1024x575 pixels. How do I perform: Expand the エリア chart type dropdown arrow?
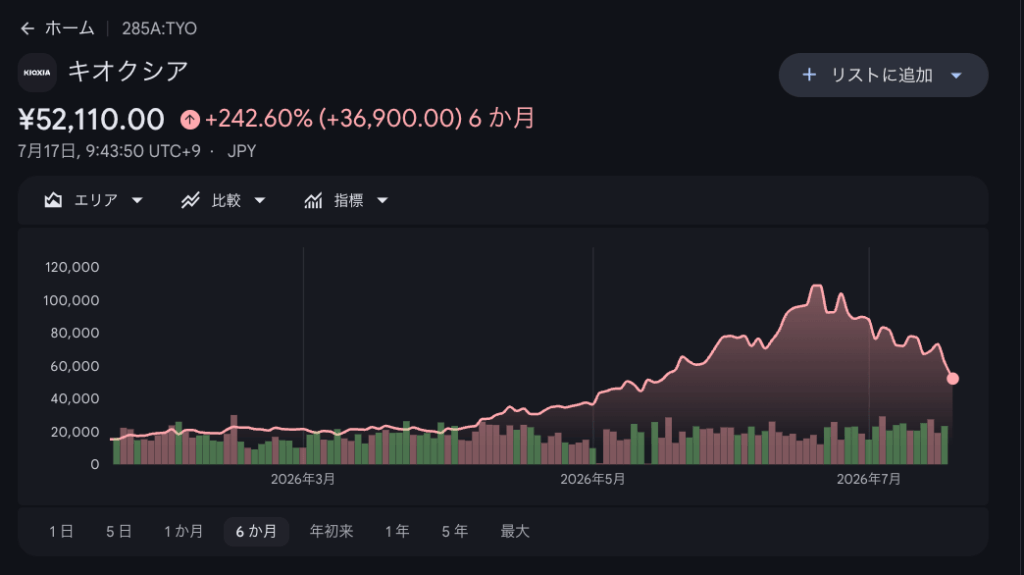pos(137,201)
